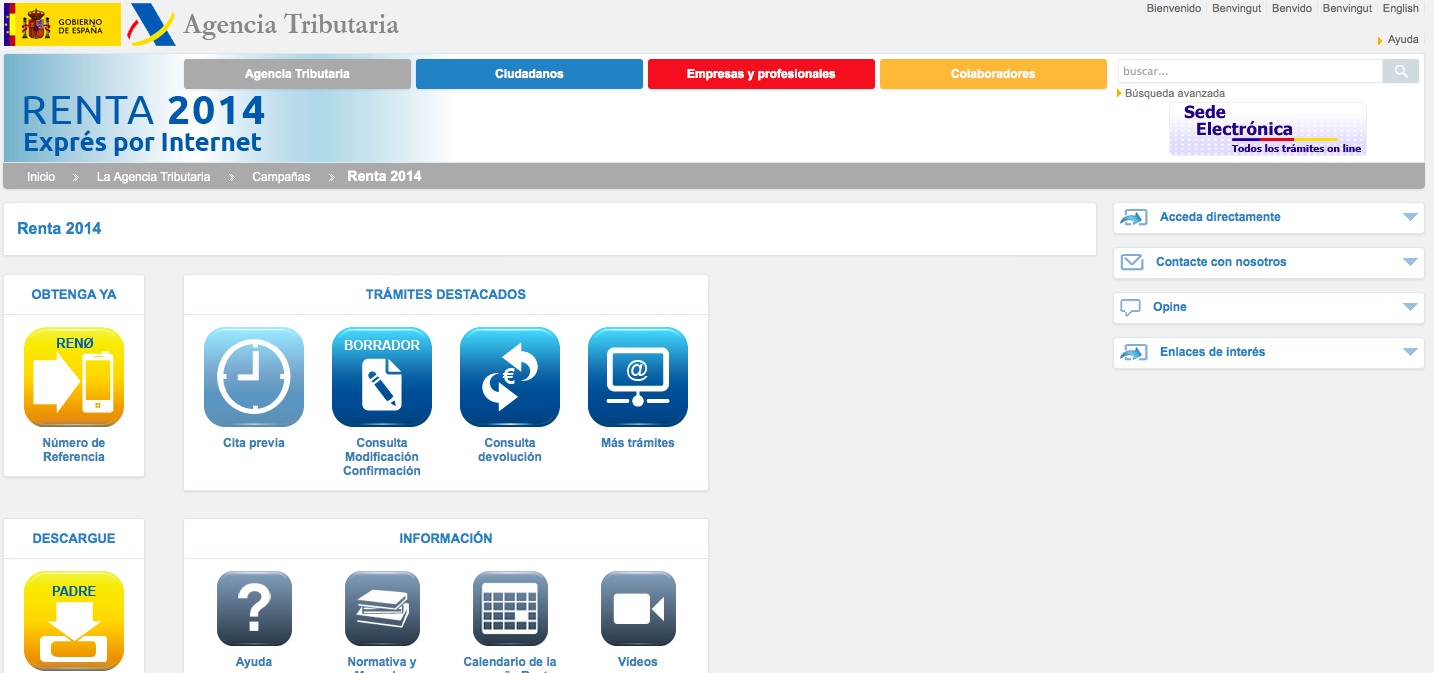Open the Búsqueda avanzada link
Viewport: 1434px width, 673px height.
1174,93
